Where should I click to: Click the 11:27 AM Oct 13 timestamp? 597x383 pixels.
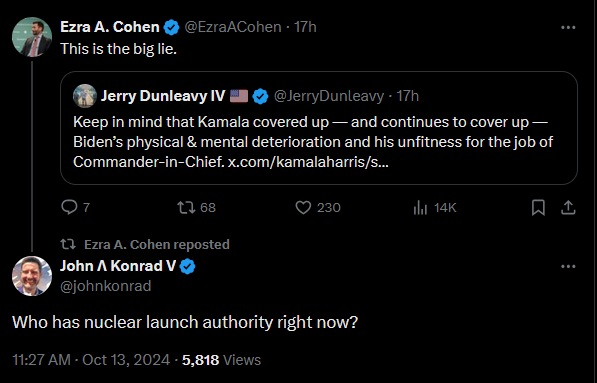click(x=91, y=360)
